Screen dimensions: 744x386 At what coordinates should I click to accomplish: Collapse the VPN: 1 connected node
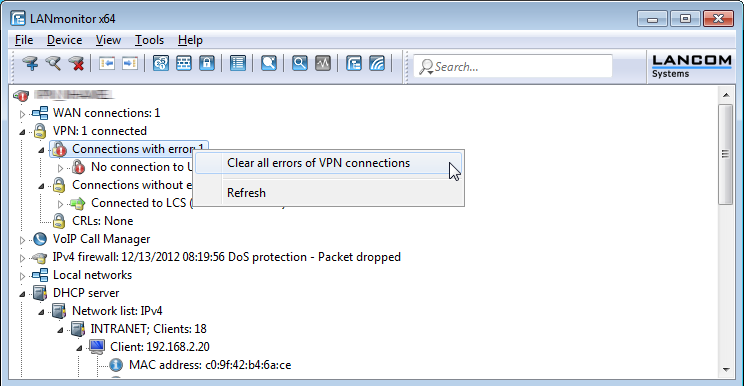[x=22, y=132]
